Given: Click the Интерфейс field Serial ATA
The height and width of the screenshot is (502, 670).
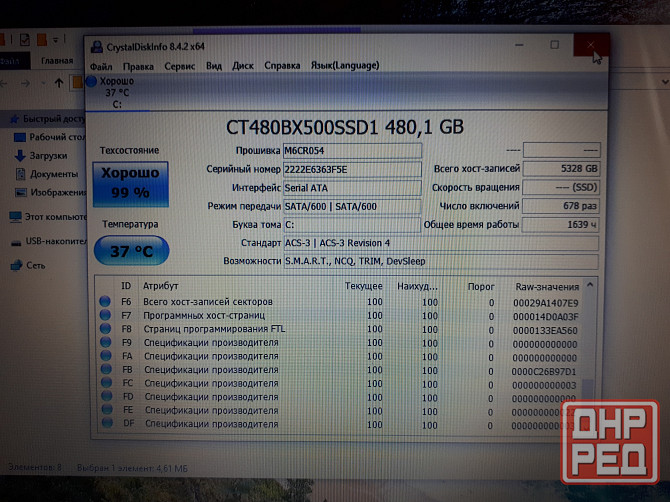Looking at the screenshot, I should [352, 188].
